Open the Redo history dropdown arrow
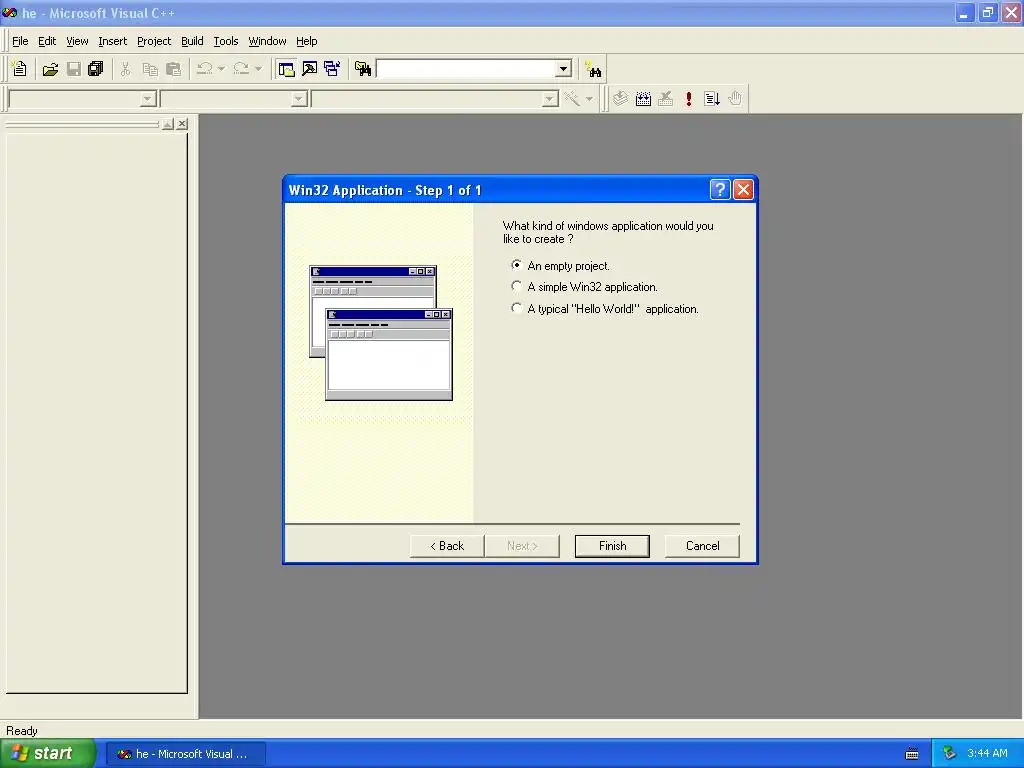 click(x=259, y=69)
